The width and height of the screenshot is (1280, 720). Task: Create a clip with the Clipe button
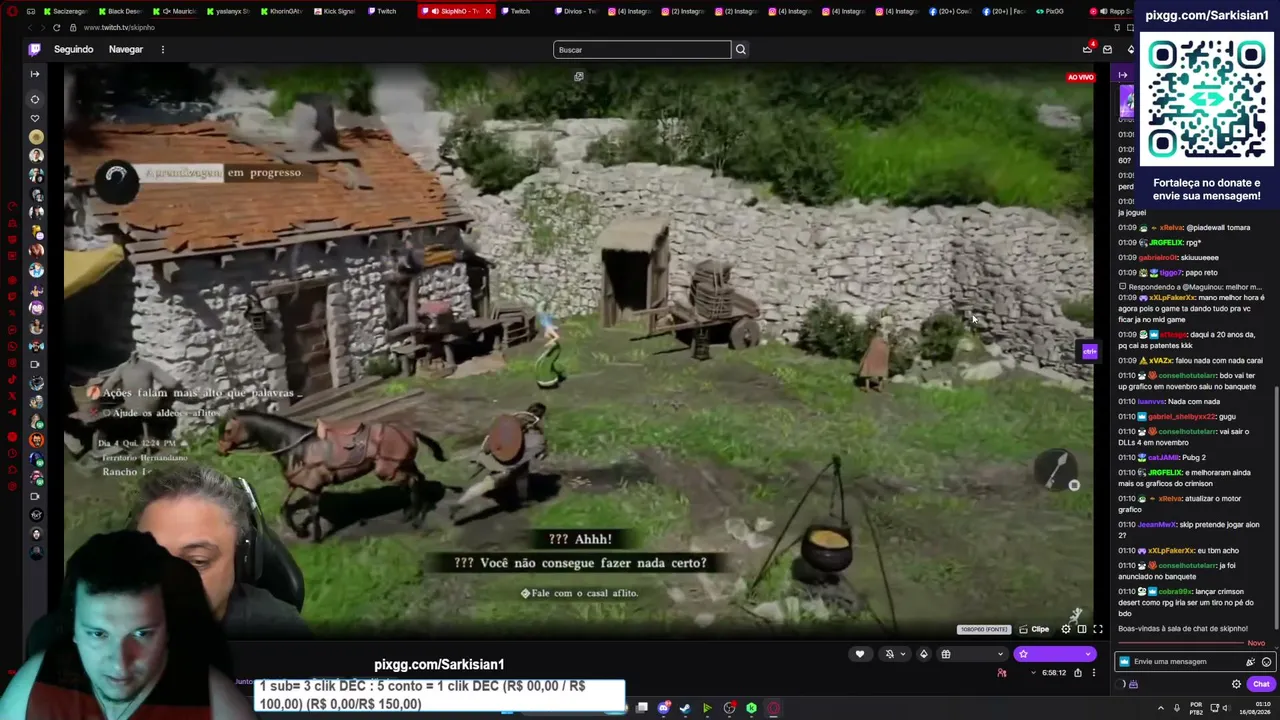point(1034,629)
